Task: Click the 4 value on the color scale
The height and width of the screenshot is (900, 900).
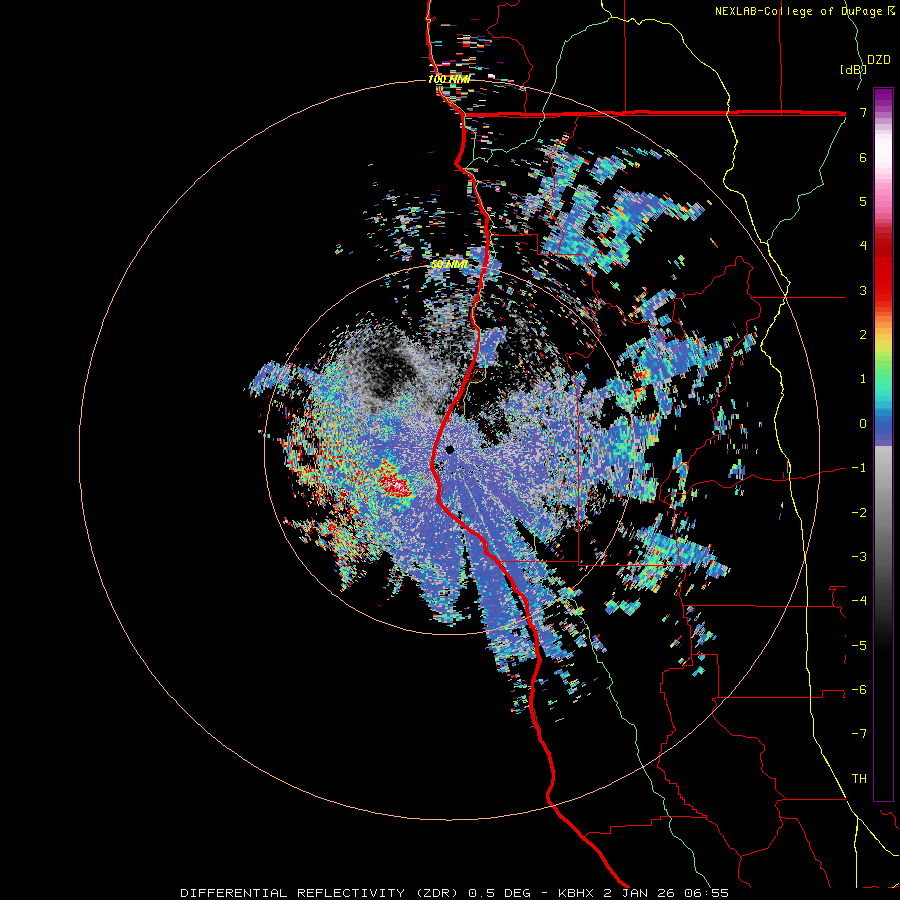Action: pyautogui.click(x=863, y=246)
